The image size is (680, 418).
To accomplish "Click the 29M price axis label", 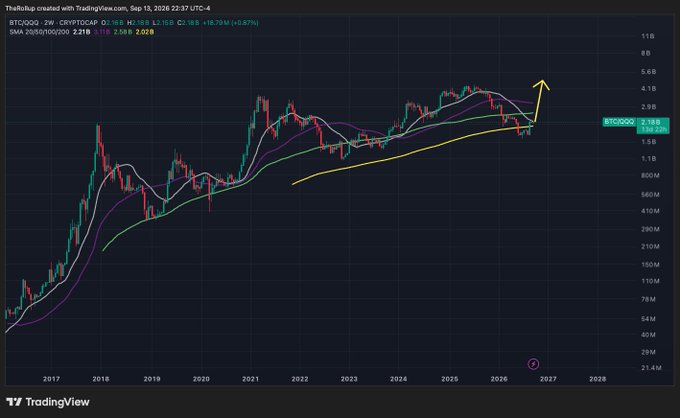I will pyautogui.click(x=648, y=352).
